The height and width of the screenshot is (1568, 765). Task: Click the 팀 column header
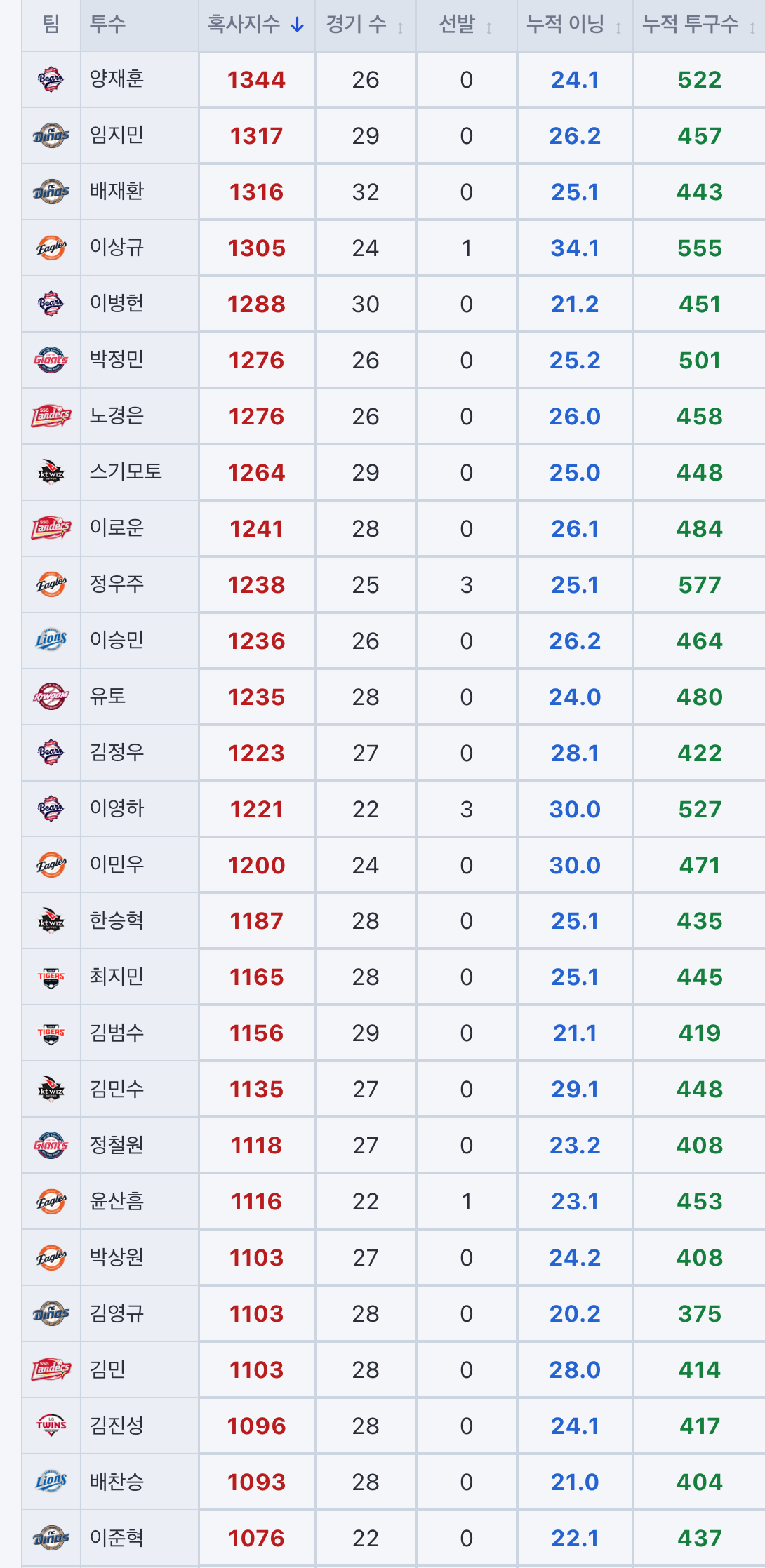coord(51,25)
